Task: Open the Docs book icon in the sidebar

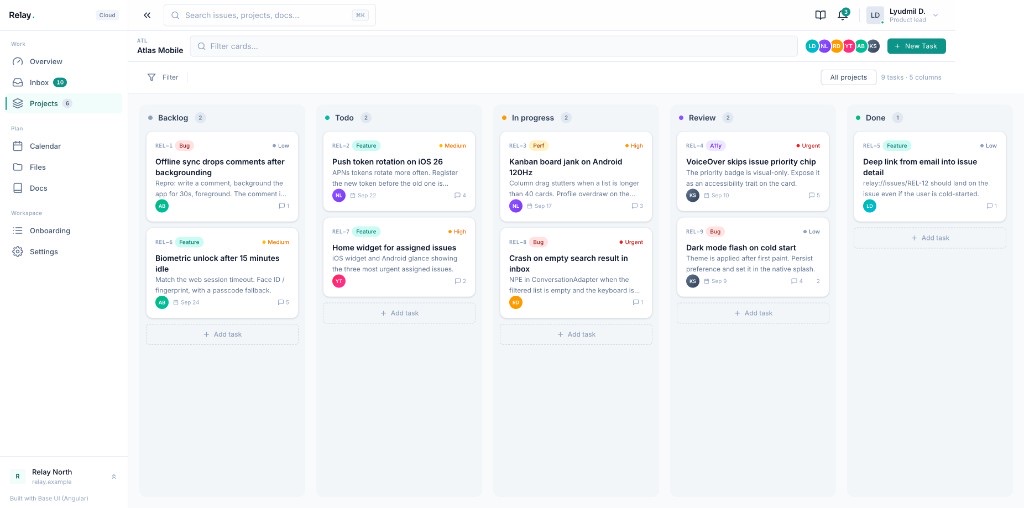Action: (x=18, y=188)
